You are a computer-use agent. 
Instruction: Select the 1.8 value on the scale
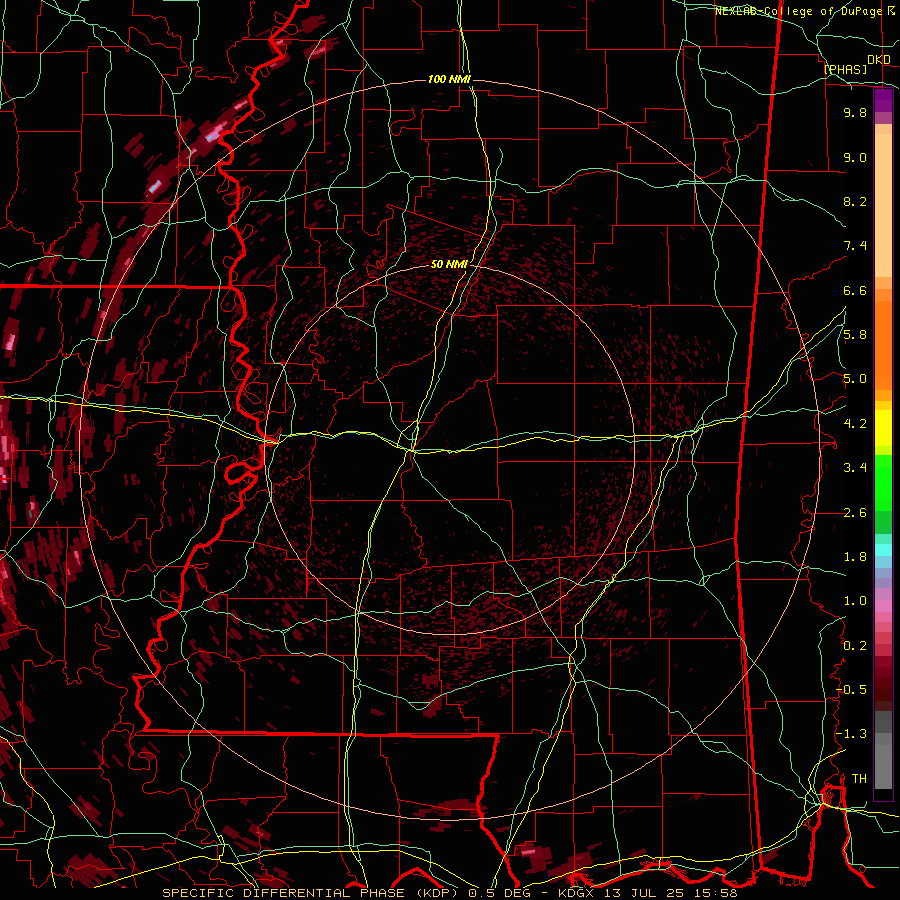click(x=855, y=557)
